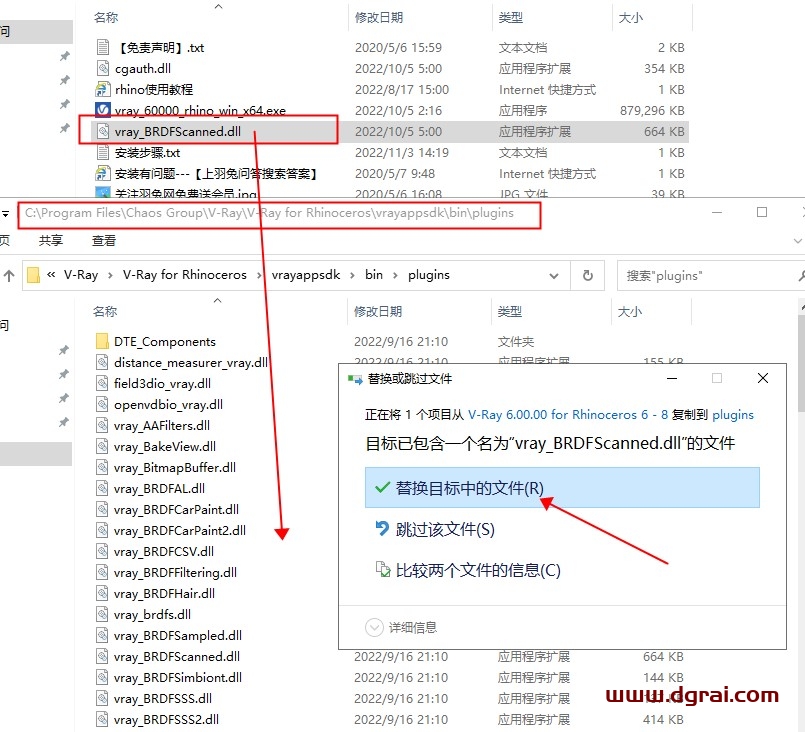Select the vray_BakeView.dll file icon
805x732 pixels.
point(104,446)
